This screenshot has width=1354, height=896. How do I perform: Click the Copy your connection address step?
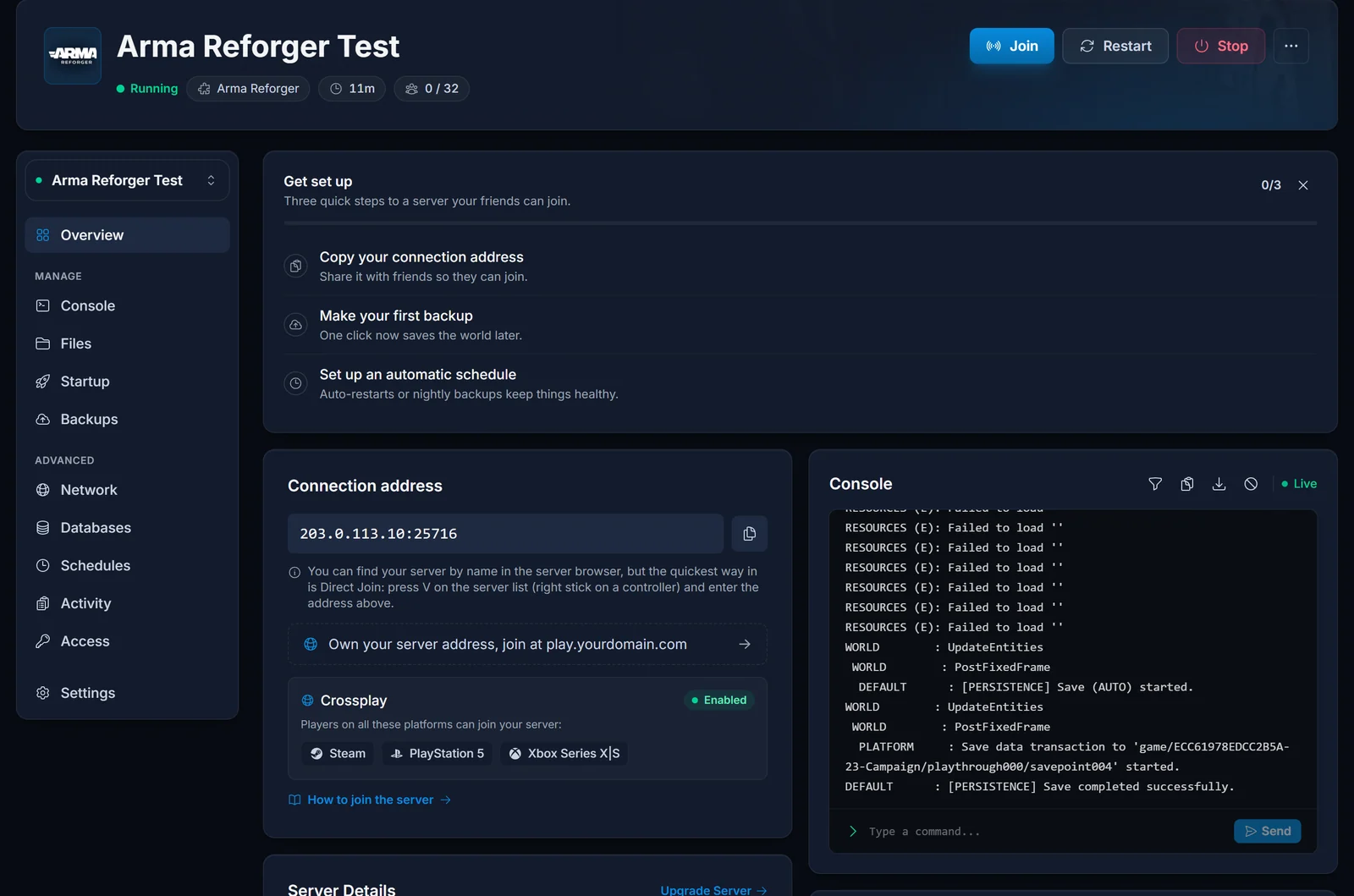(x=800, y=267)
